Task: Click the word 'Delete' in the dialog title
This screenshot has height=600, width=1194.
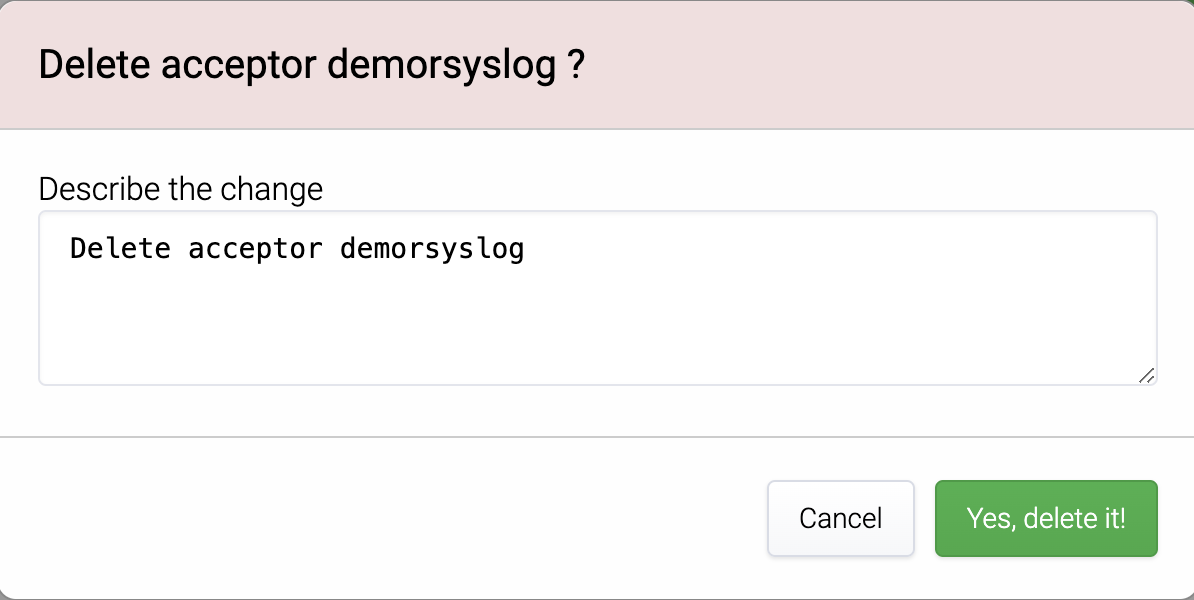Action: [x=95, y=66]
